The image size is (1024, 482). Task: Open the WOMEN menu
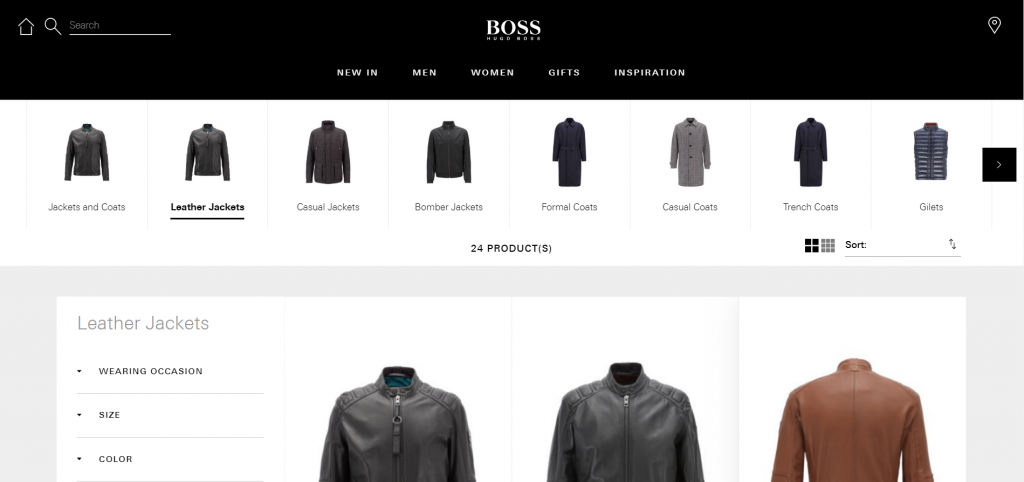(492, 72)
